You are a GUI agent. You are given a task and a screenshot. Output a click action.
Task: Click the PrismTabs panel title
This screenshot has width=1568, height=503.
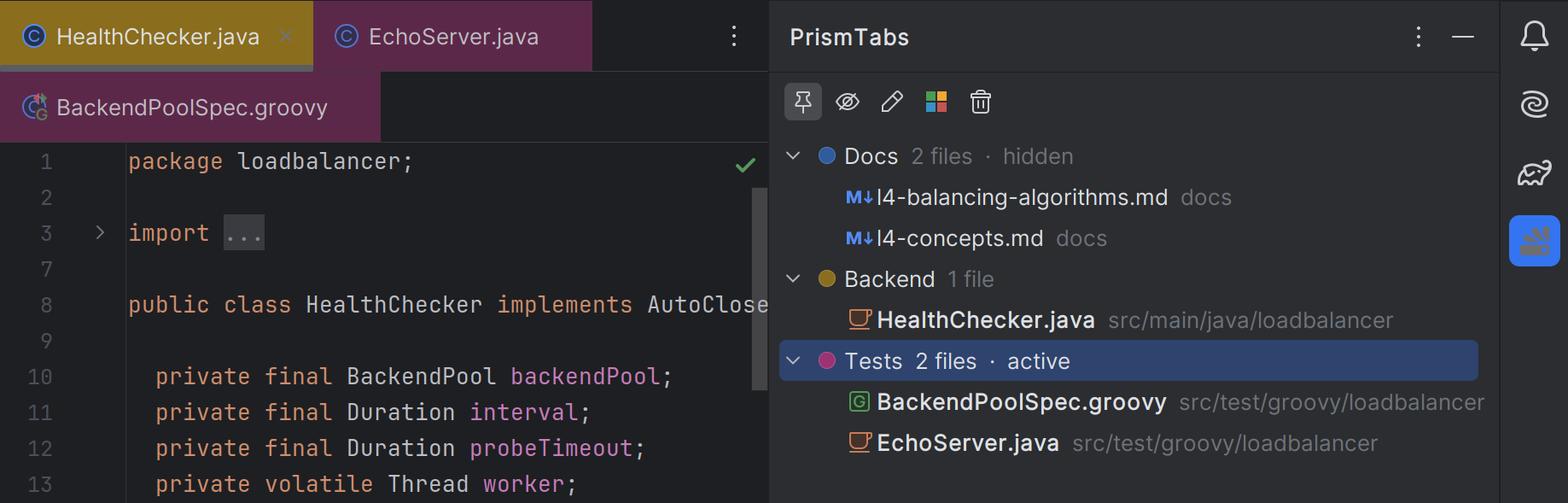click(x=849, y=37)
